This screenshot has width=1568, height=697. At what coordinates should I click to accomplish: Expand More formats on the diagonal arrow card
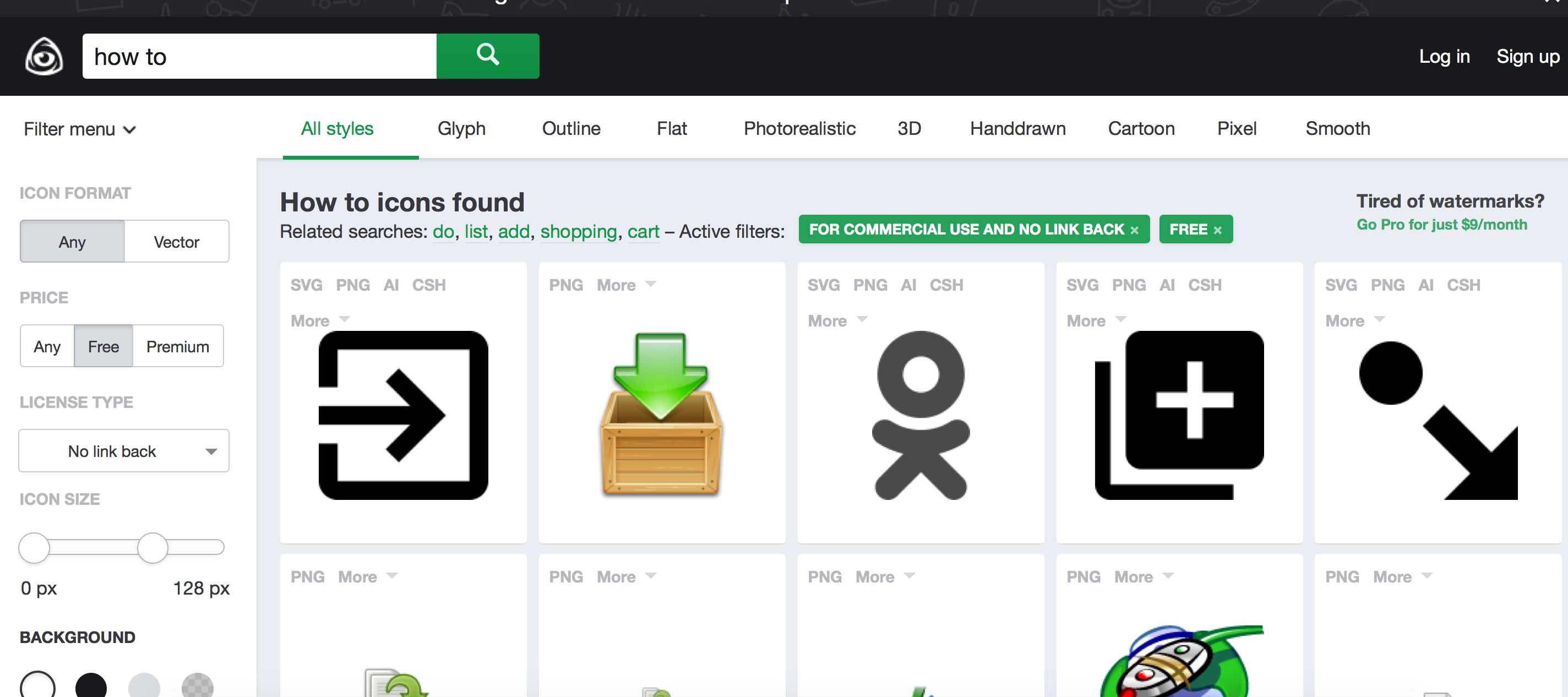click(x=1355, y=321)
